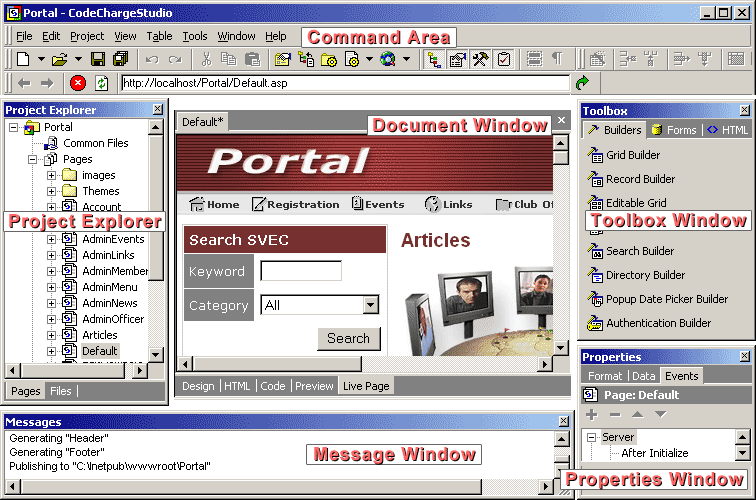Choose Authentication Builder from Toolbox
Image resolution: width=756 pixels, height=500 pixels.
point(660,323)
